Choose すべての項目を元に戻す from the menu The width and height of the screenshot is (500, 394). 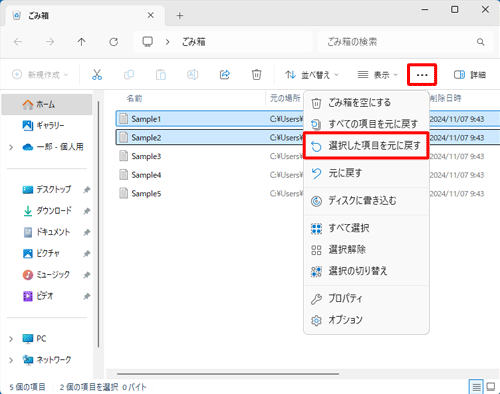tap(366, 124)
